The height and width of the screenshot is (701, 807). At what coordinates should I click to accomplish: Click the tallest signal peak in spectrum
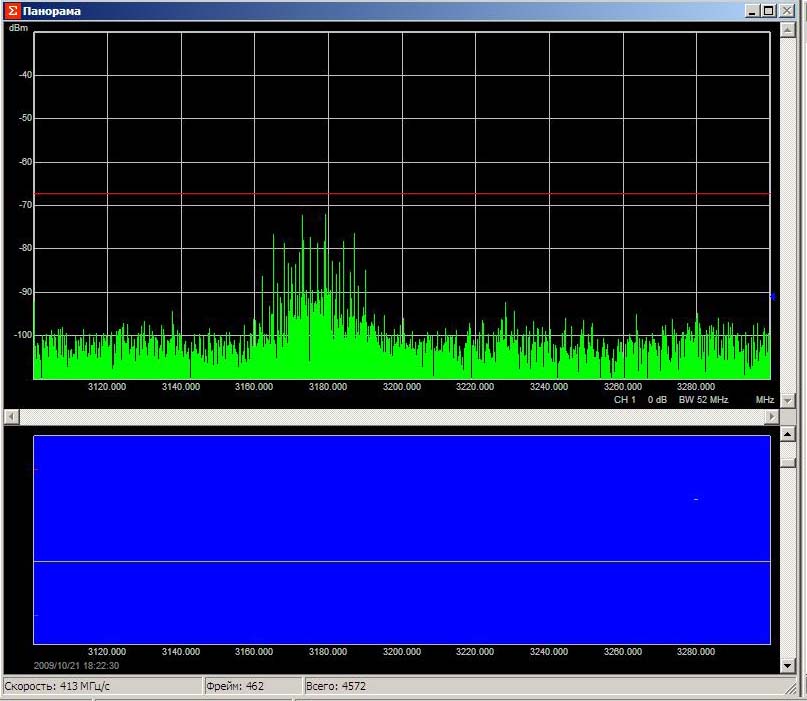(x=327, y=220)
